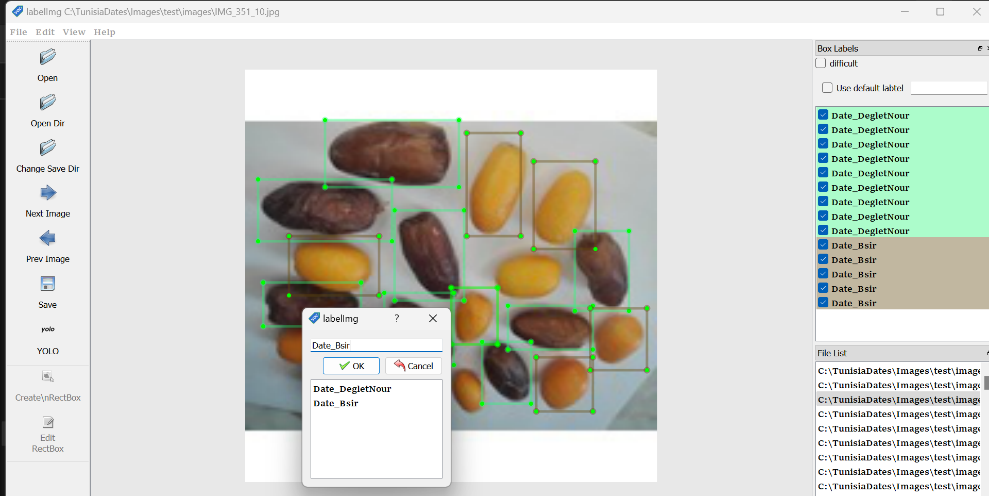Undock the Box Labels panel with its float icon
The height and width of the screenshot is (496, 989).
tap(980, 49)
